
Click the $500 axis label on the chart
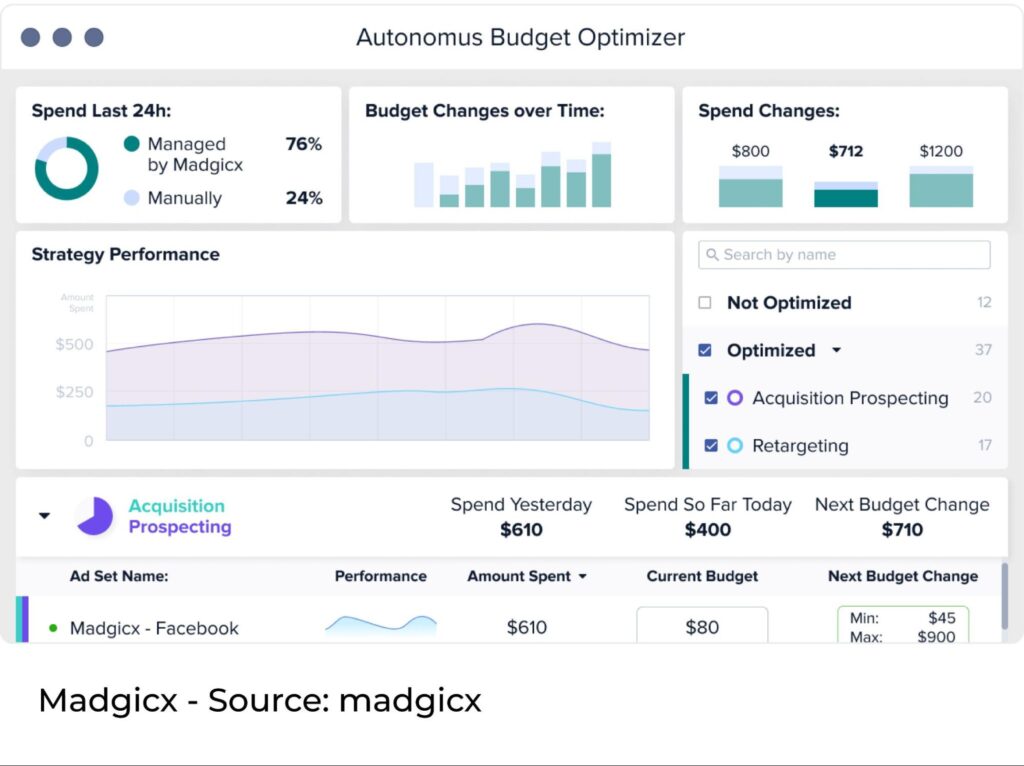[74, 344]
